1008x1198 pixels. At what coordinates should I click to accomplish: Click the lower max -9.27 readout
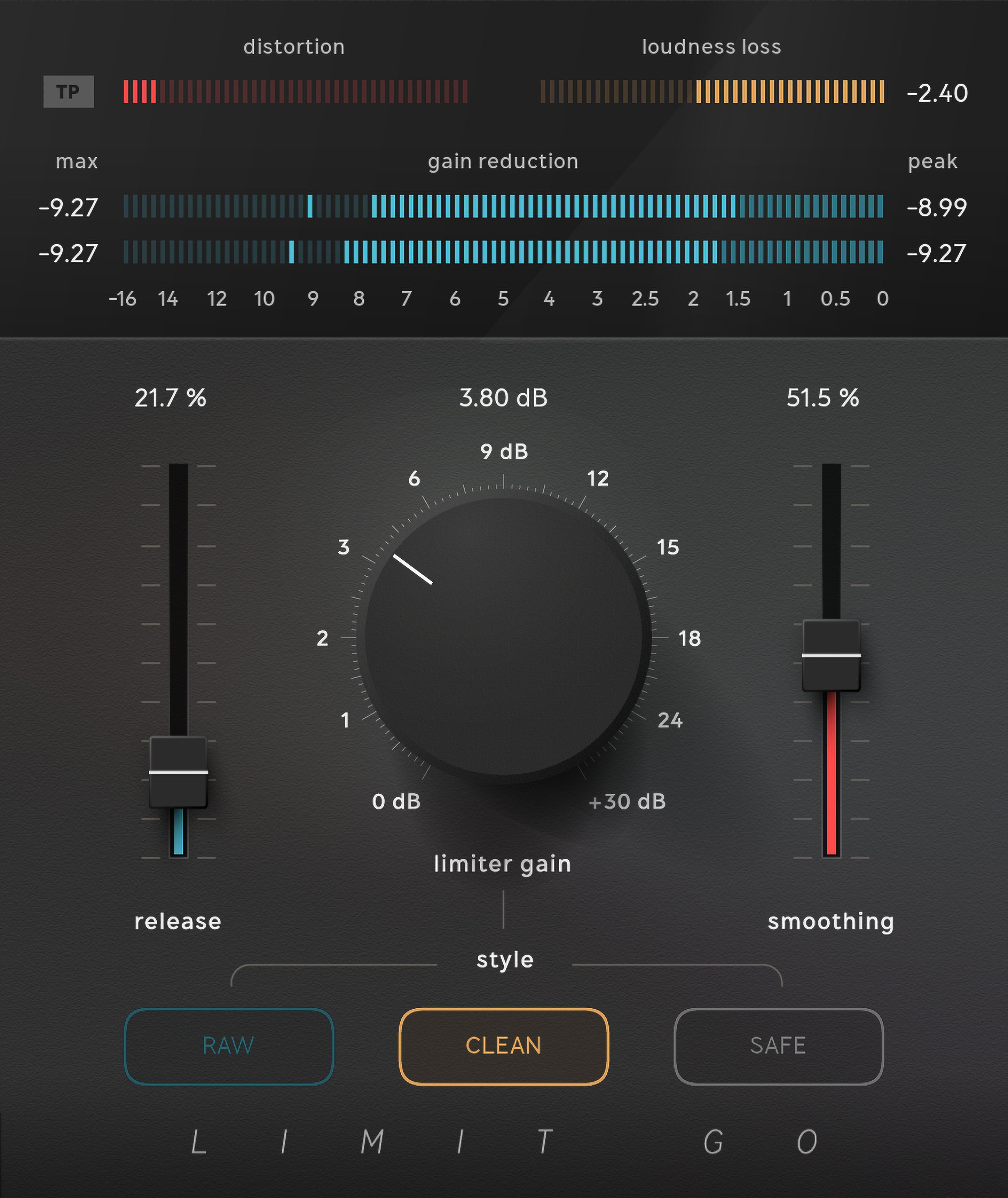69,253
